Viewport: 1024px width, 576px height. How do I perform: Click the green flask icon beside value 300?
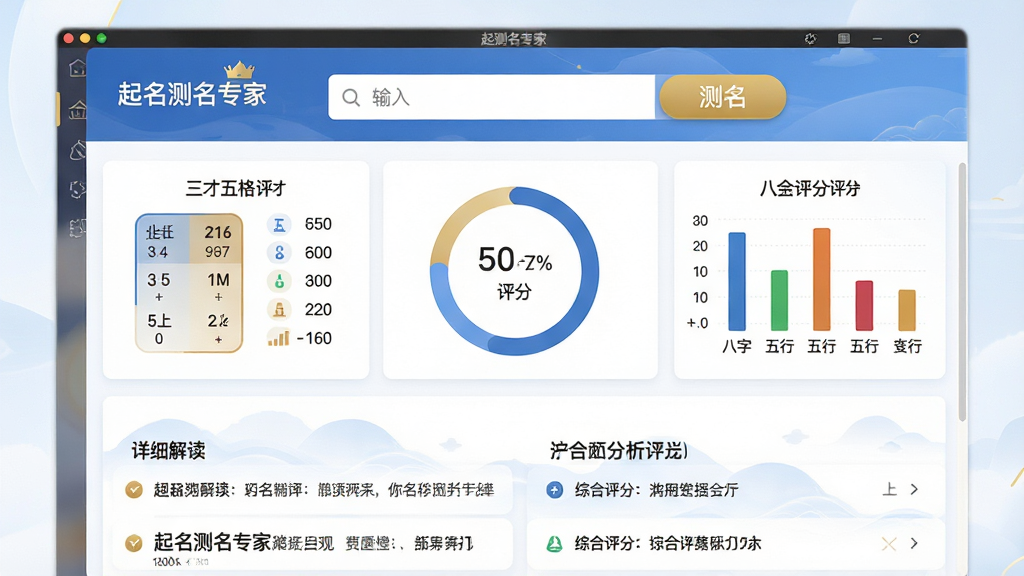pos(279,281)
